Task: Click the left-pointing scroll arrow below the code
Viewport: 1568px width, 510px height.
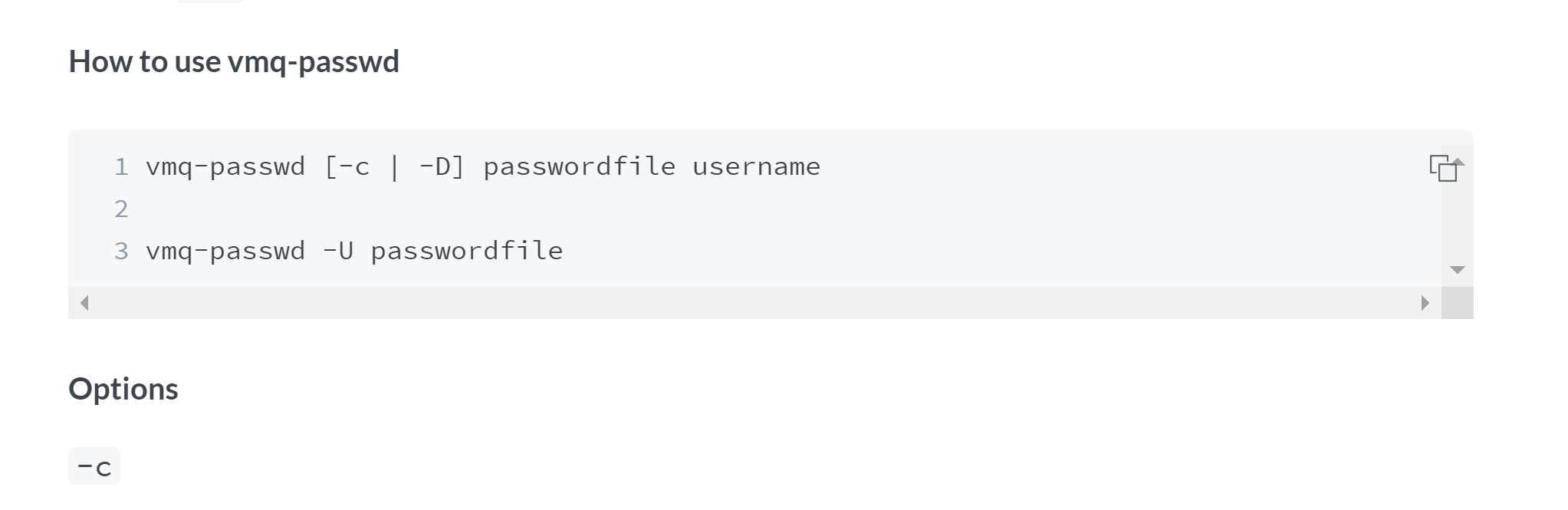Action: coord(84,302)
